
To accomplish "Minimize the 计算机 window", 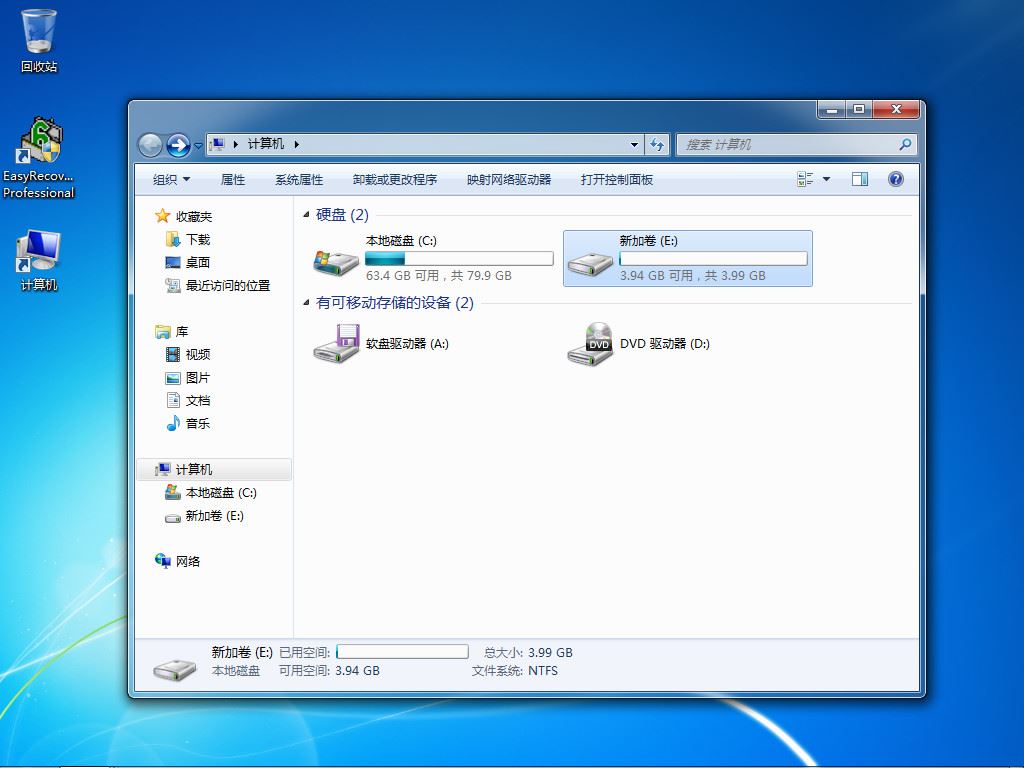I will (832, 109).
